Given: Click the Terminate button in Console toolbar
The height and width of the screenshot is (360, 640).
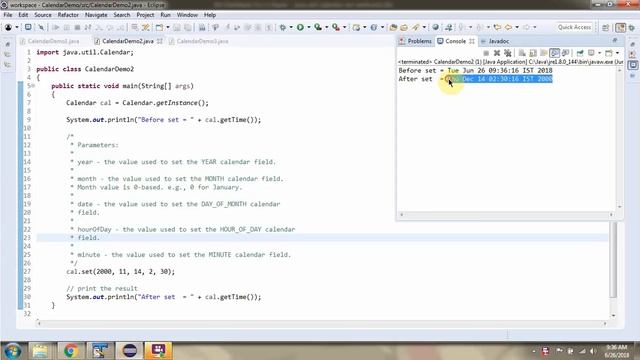Looking at the screenshot, I should [x=486, y=53].
